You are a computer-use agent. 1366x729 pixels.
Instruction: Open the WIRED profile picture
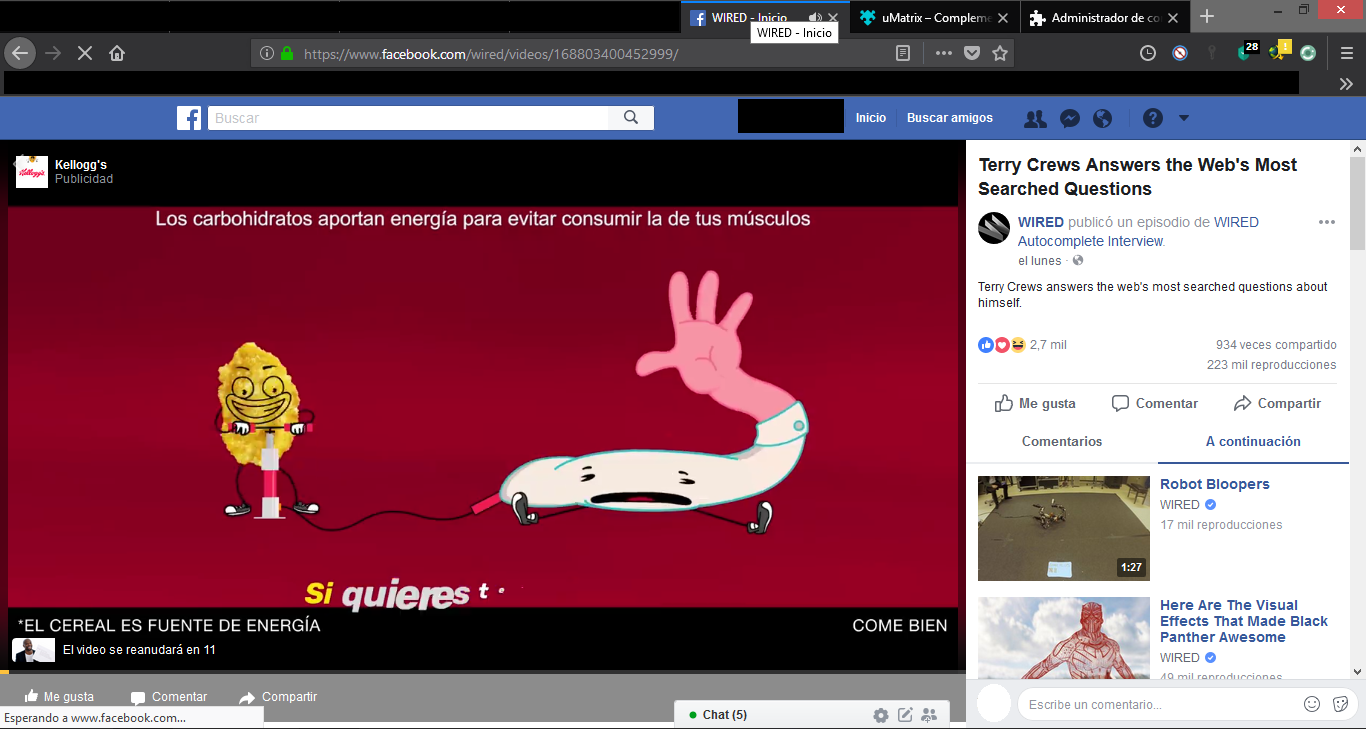coord(994,229)
